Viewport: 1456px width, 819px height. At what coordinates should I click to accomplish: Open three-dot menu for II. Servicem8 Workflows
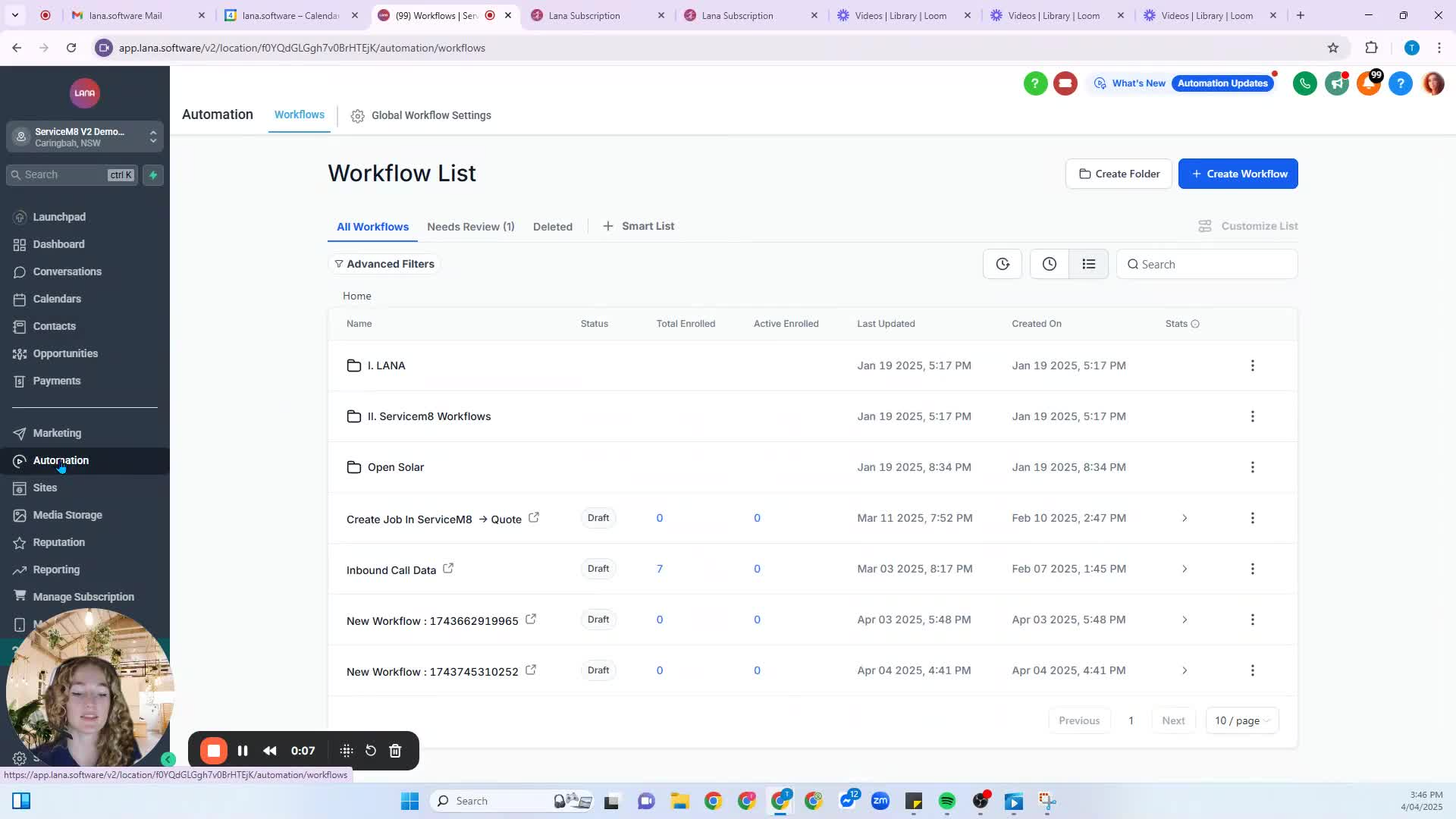pos(1253,416)
